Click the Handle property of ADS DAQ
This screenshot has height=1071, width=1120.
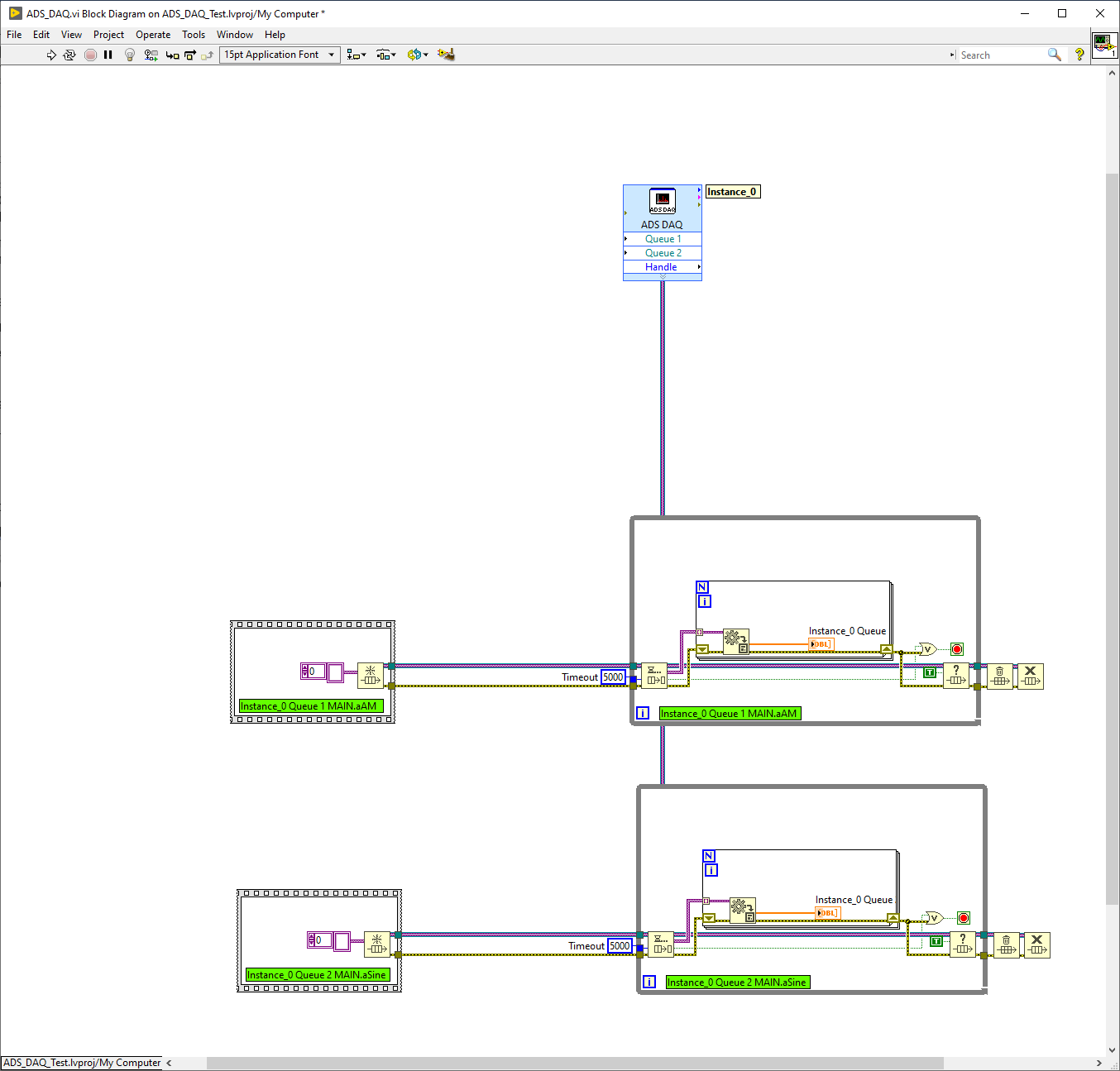click(662, 267)
